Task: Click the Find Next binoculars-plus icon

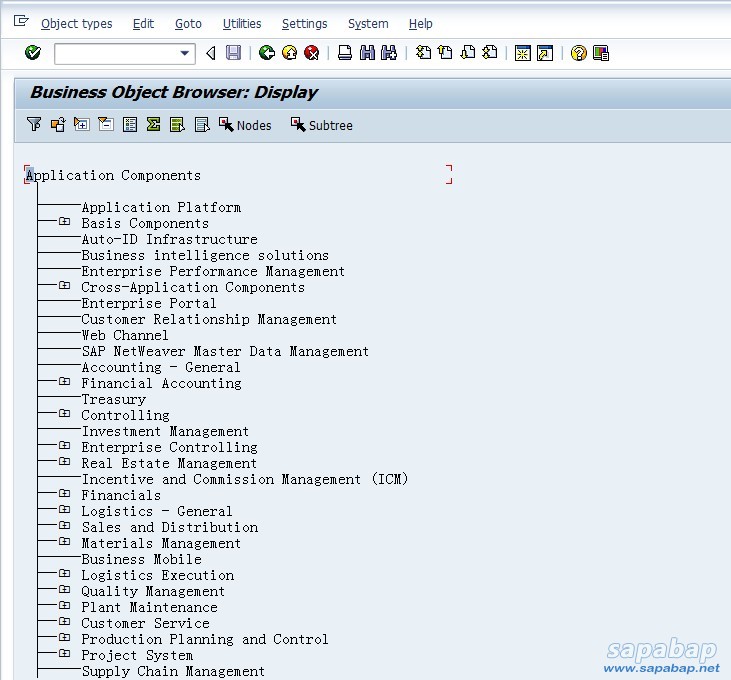Action: click(x=389, y=53)
